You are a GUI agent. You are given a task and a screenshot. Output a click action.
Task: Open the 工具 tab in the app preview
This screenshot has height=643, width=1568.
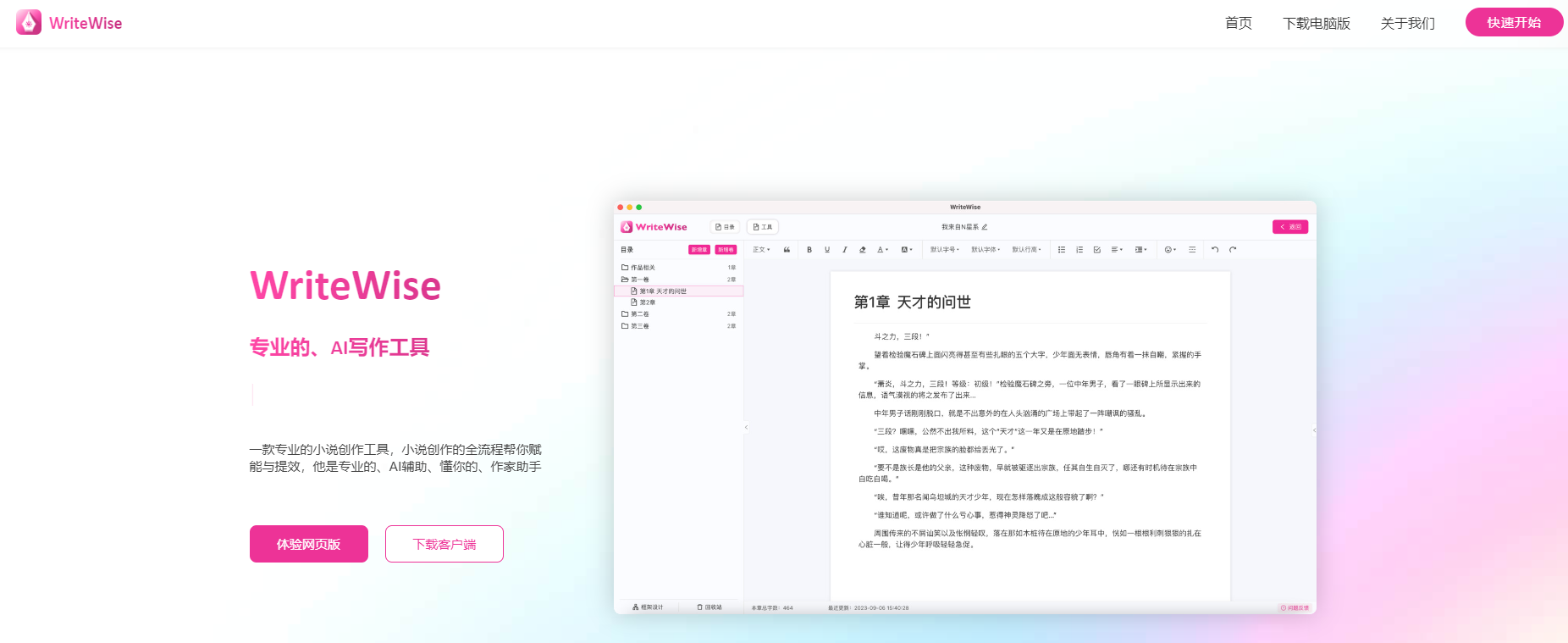pos(762,227)
